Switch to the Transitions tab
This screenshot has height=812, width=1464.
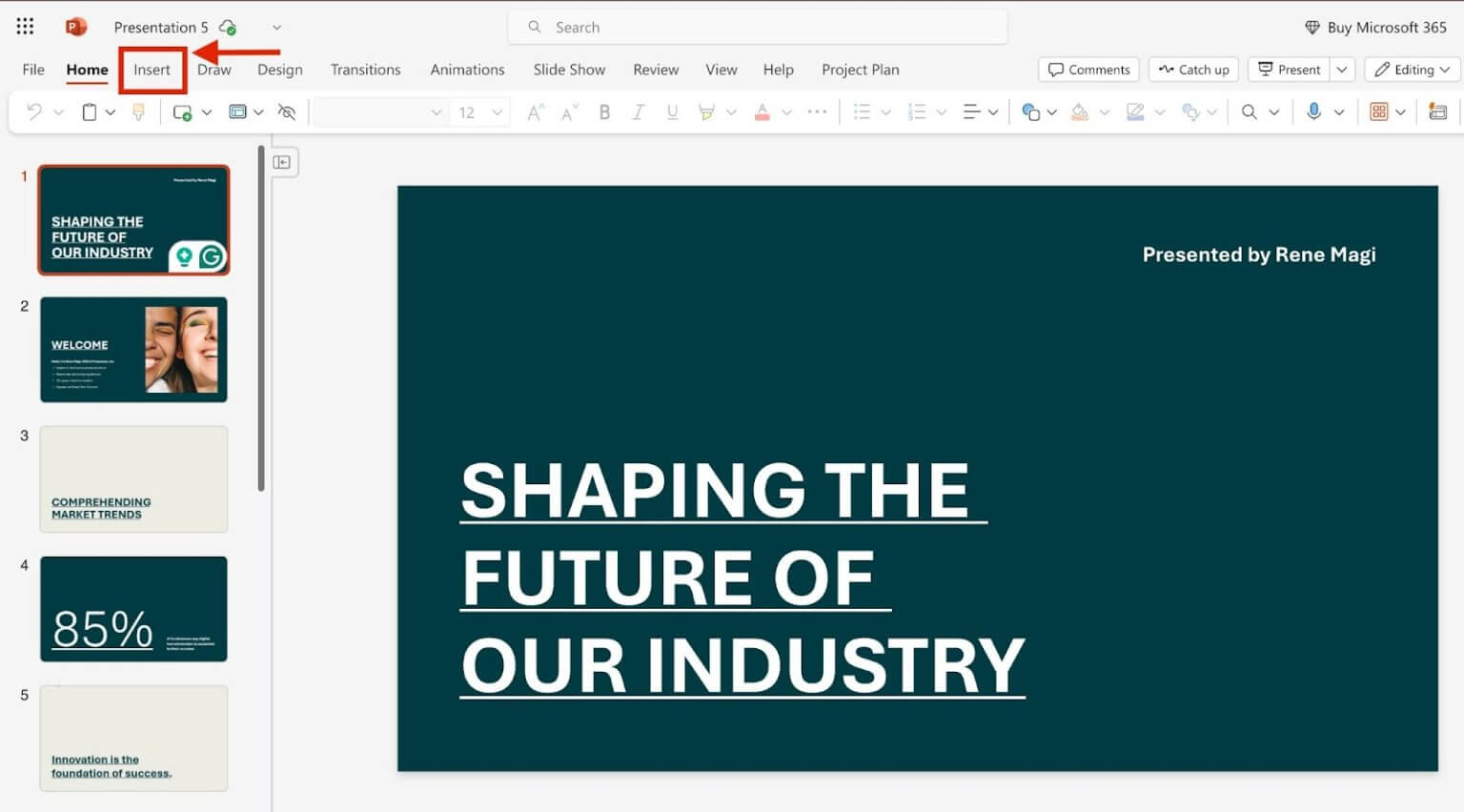pyautogui.click(x=365, y=70)
